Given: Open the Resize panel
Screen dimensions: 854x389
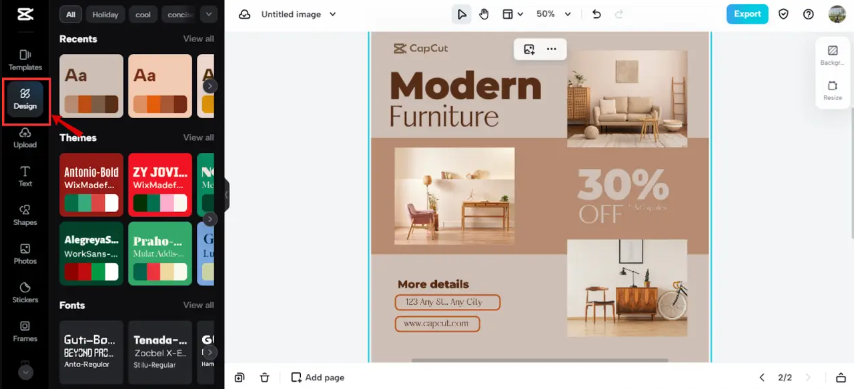Looking at the screenshot, I should click(x=832, y=90).
